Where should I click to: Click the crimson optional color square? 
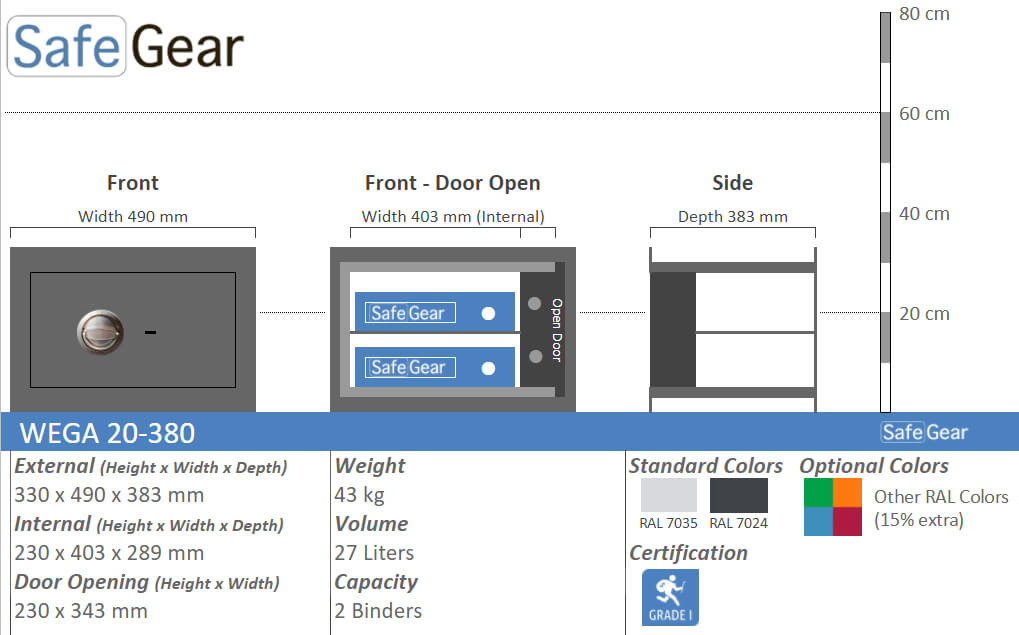[847, 521]
